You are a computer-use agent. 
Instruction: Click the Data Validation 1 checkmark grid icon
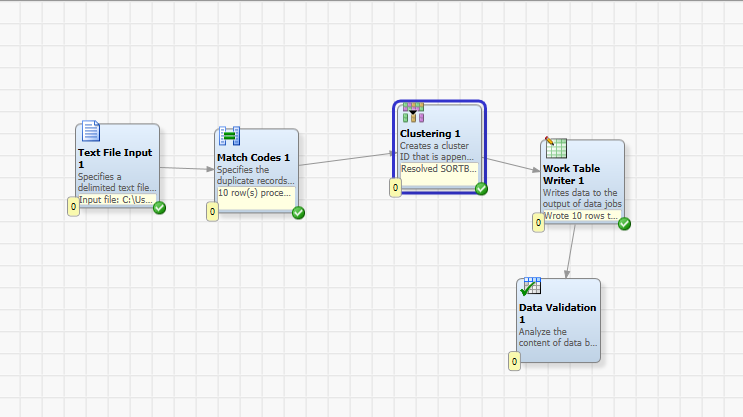pos(530,286)
